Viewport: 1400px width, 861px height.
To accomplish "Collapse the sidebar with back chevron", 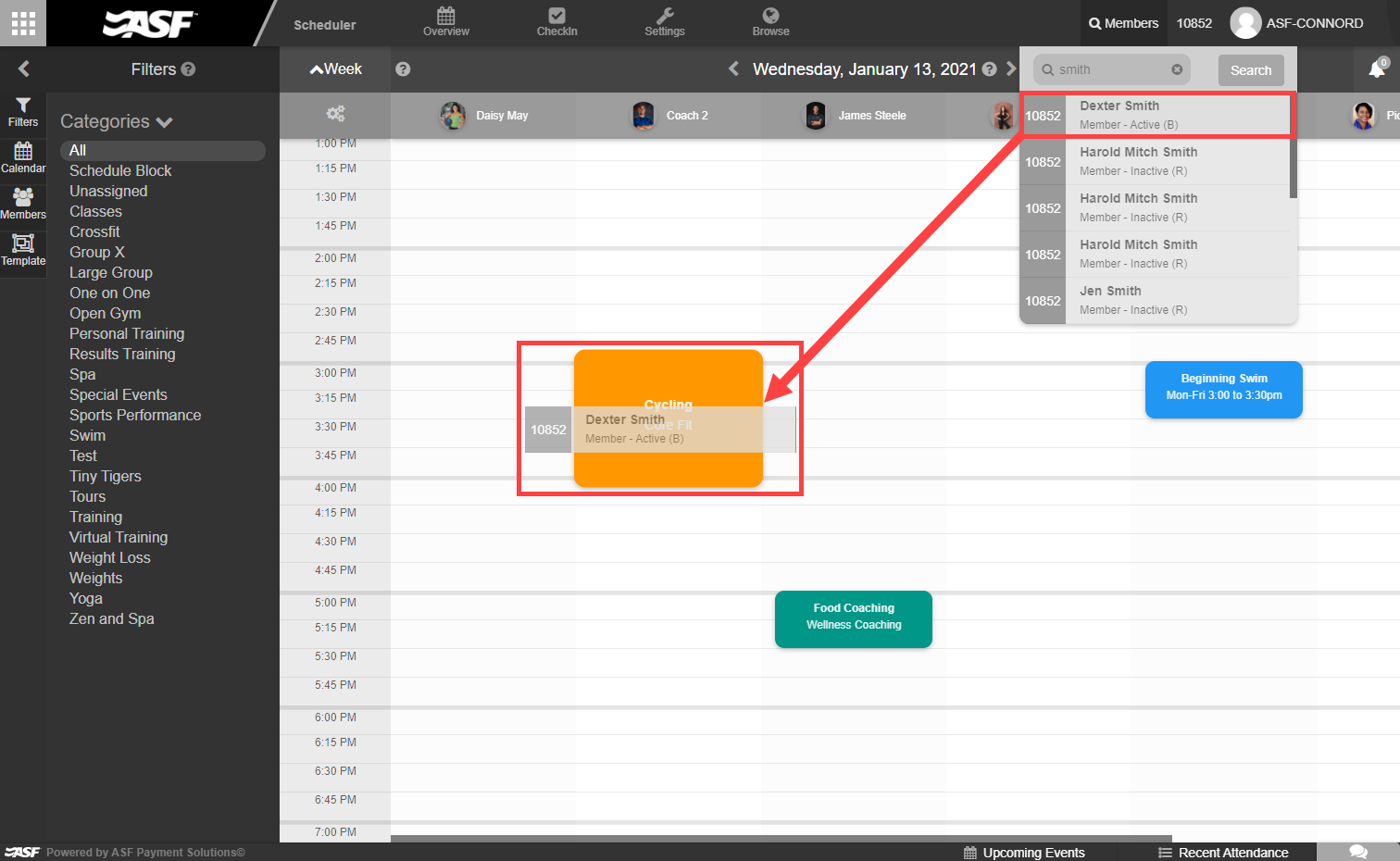I will [x=23, y=69].
